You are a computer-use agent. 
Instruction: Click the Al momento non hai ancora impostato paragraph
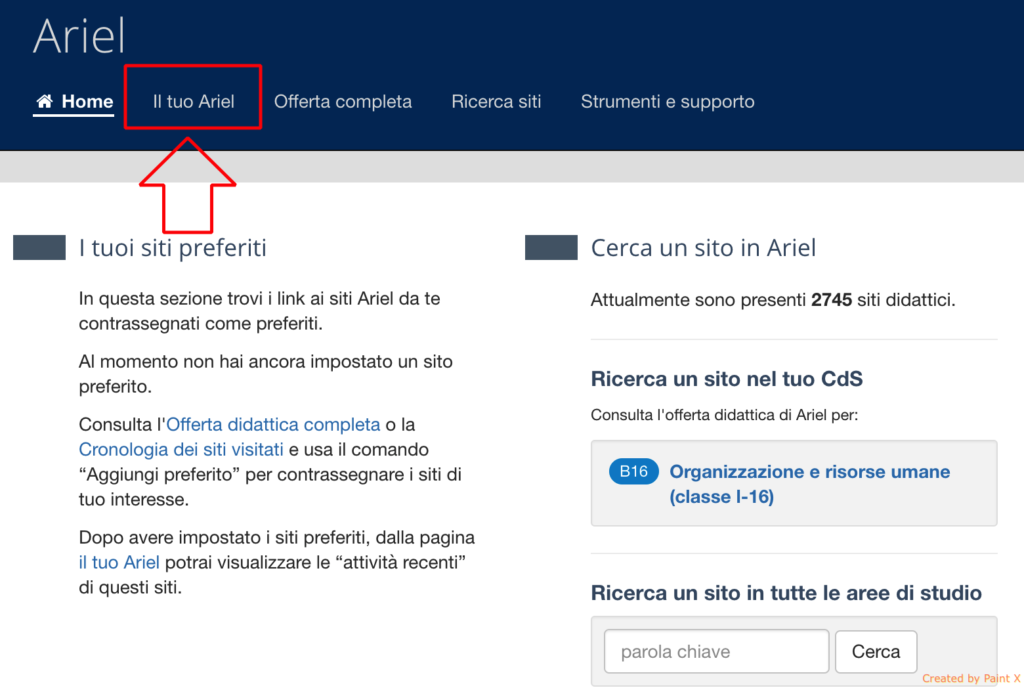[x=266, y=374]
